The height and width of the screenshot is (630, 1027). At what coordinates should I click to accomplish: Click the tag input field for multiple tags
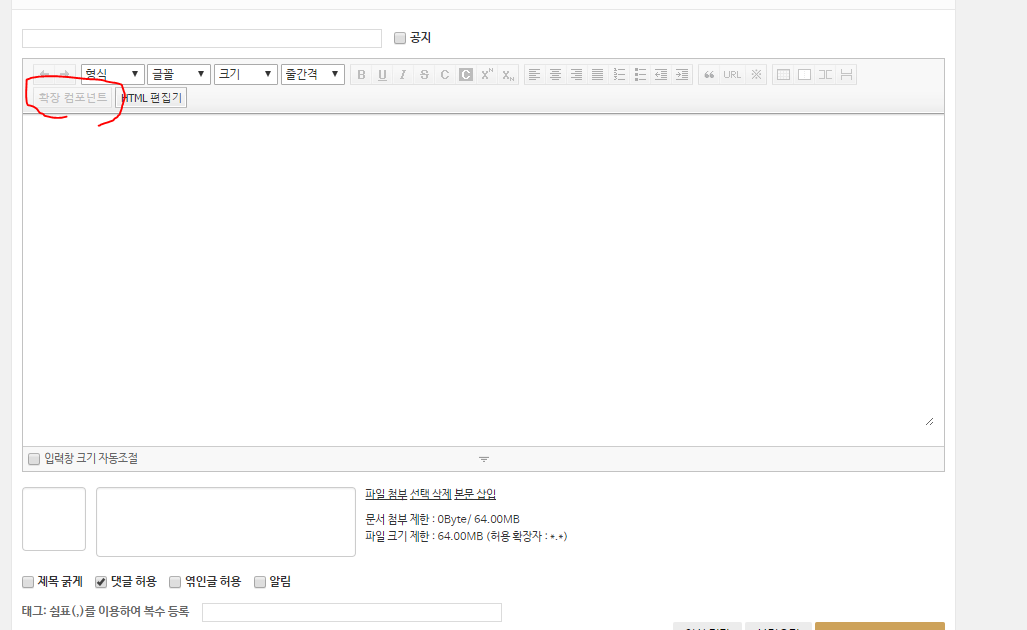pos(350,611)
